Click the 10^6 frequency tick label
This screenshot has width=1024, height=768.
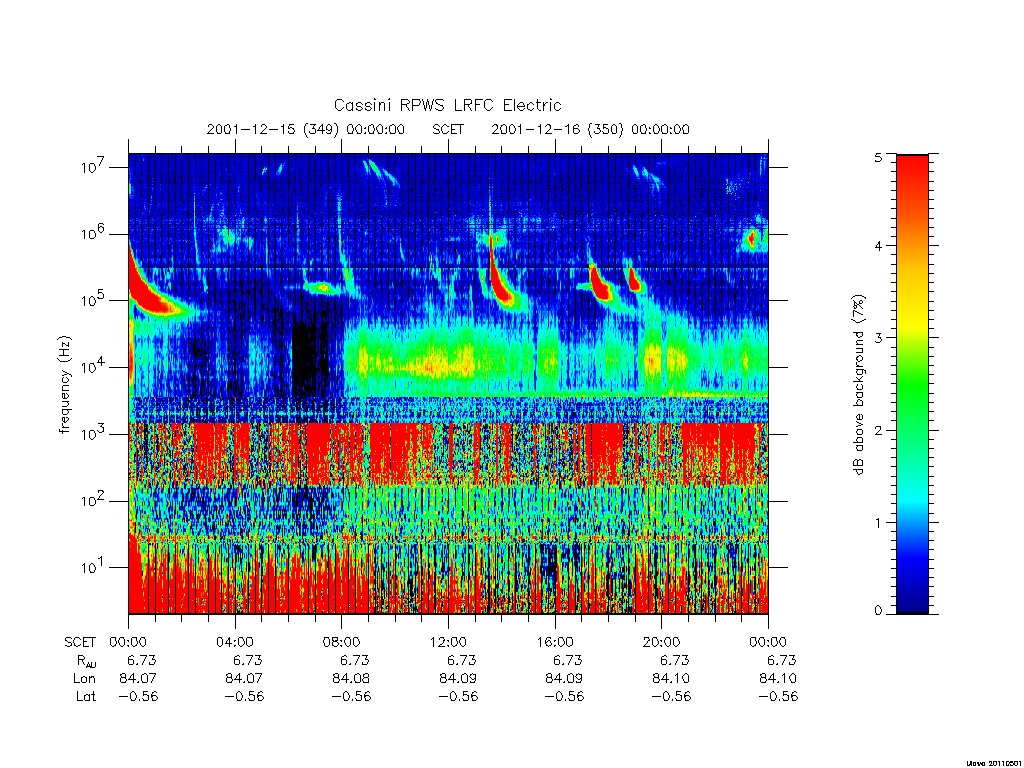pos(94,233)
